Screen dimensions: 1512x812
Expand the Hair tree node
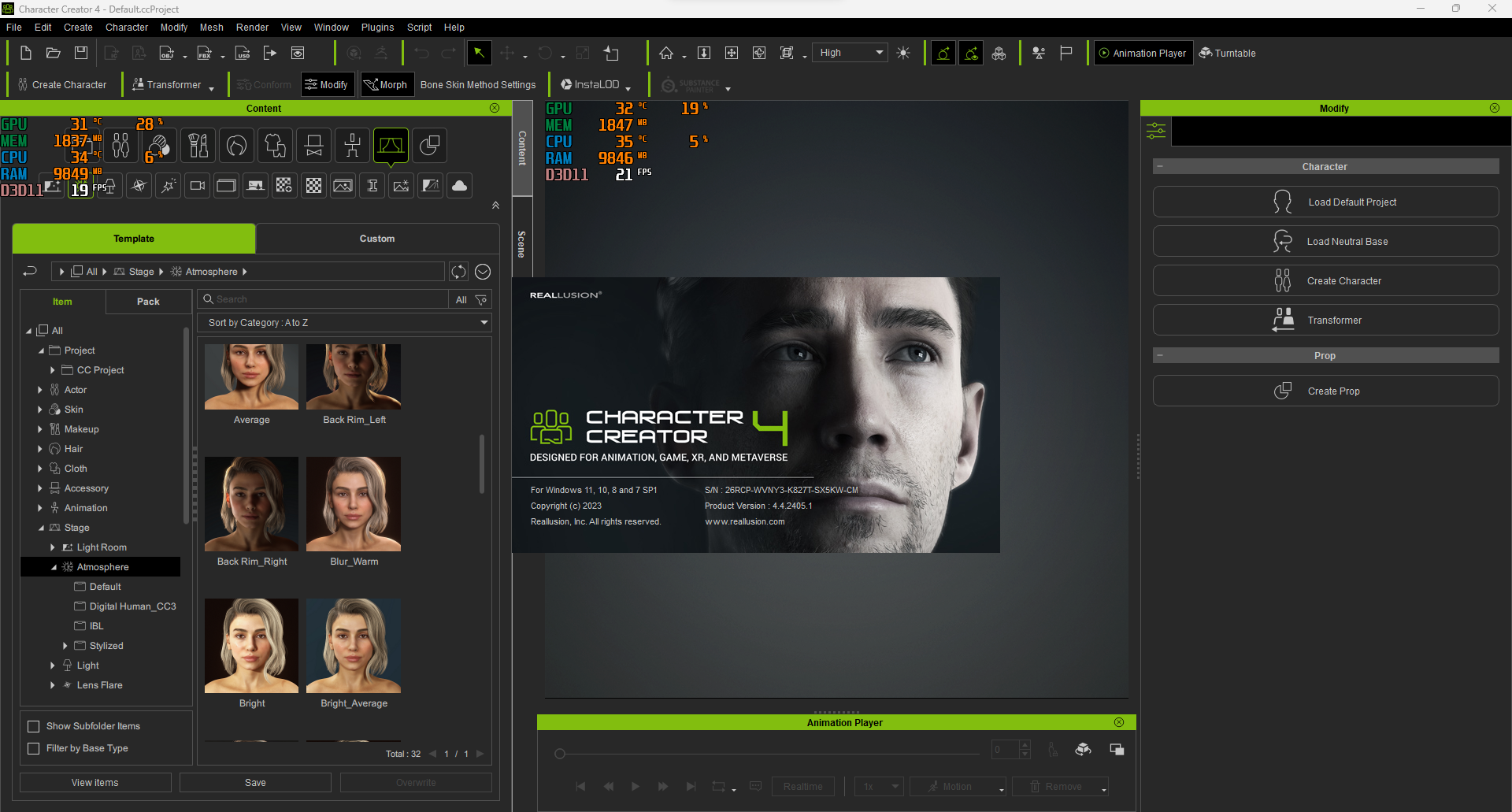tap(40, 449)
